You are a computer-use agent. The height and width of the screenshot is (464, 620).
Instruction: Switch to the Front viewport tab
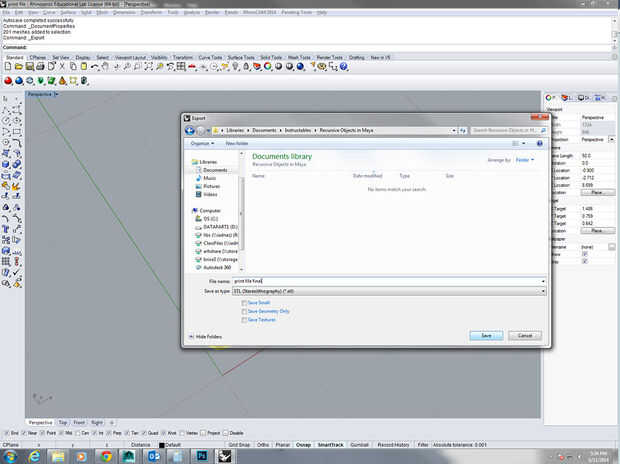[79, 422]
